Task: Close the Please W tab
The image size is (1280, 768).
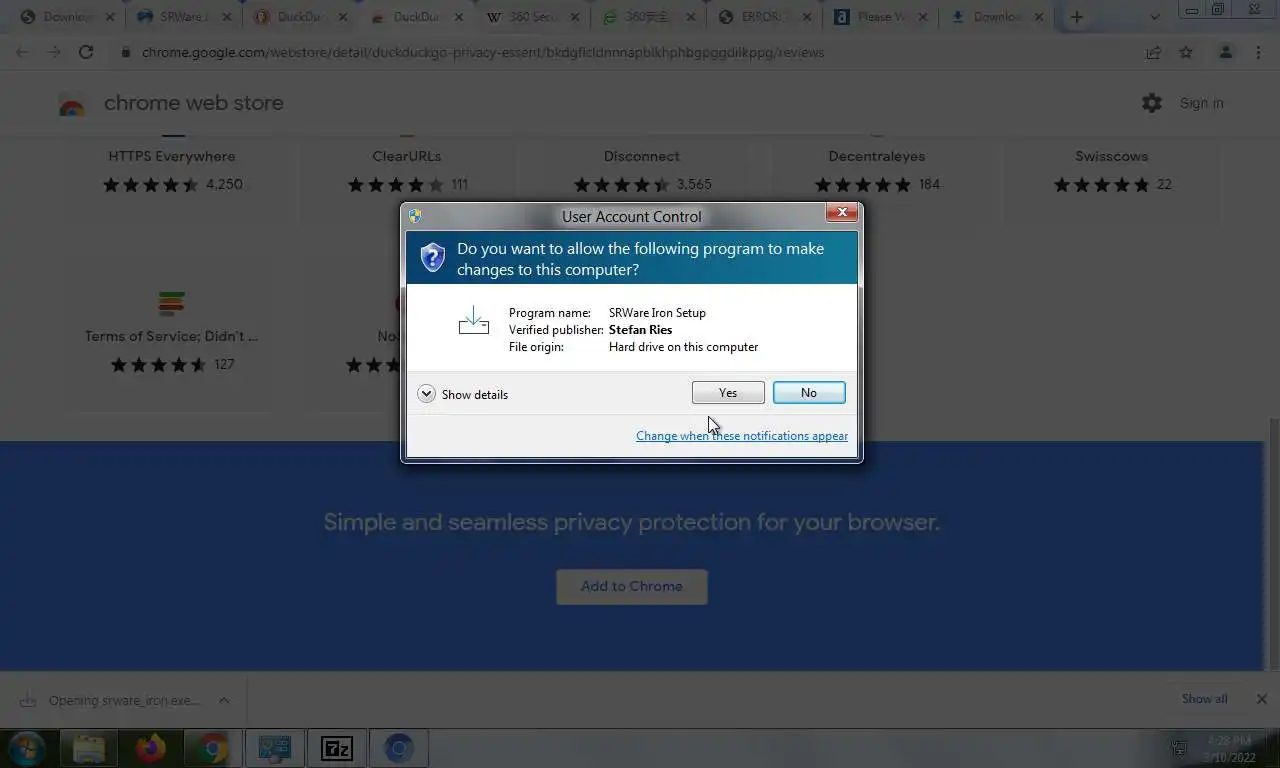Action: 923,17
